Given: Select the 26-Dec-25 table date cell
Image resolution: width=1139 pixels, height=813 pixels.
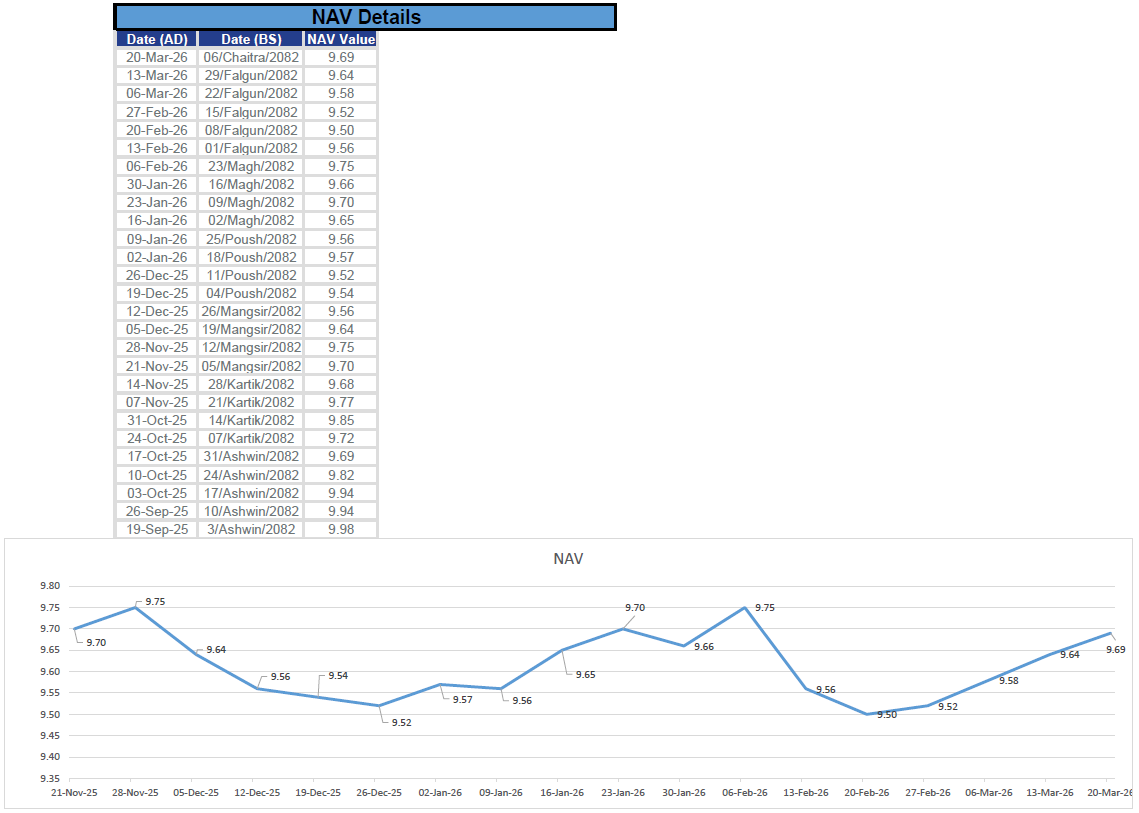Looking at the screenshot, I should point(156,275).
